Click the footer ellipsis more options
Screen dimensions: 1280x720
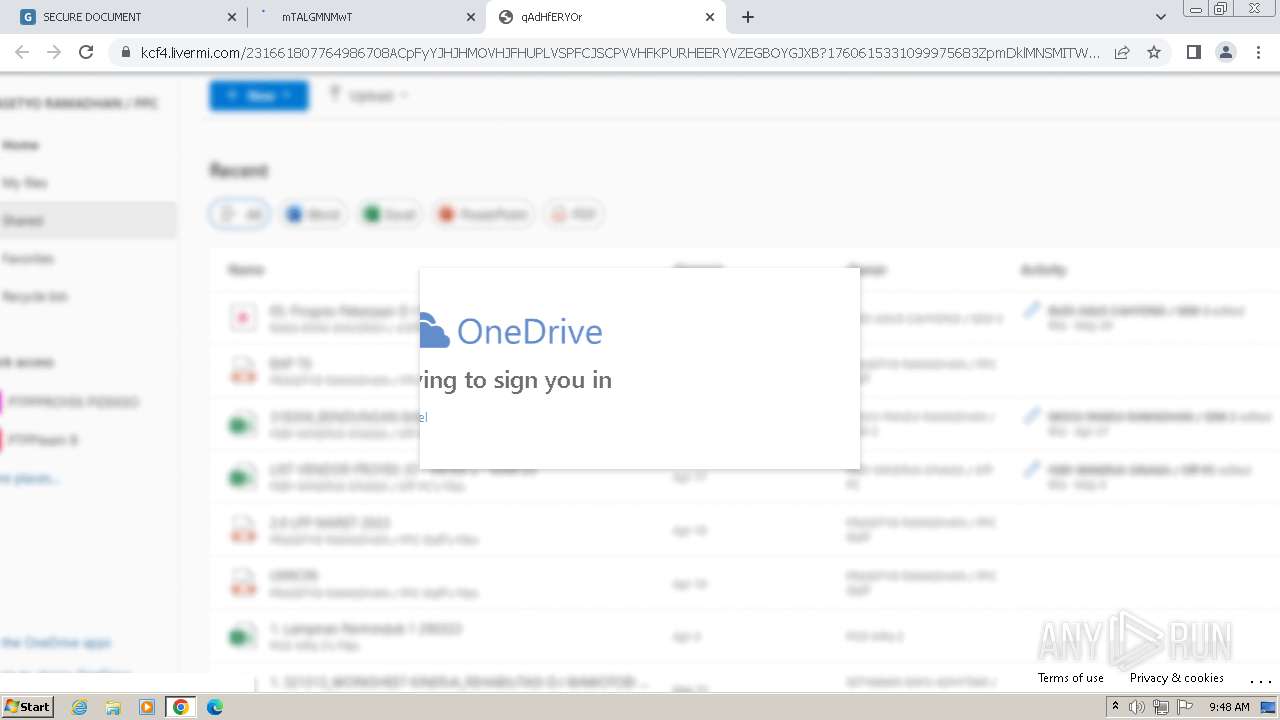tap(1261, 680)
